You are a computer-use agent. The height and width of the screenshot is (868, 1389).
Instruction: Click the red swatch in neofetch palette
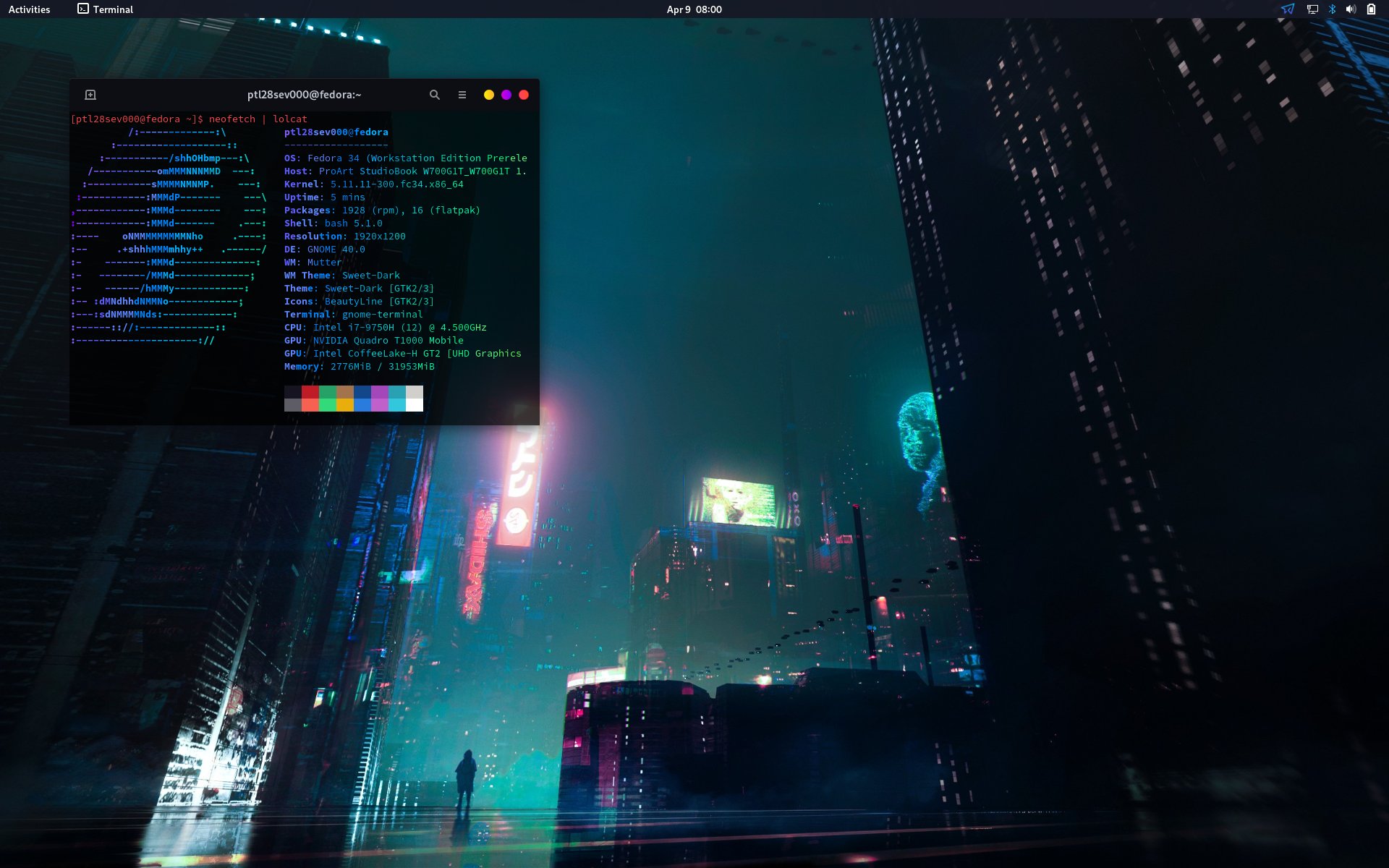(x=310, y=392)
